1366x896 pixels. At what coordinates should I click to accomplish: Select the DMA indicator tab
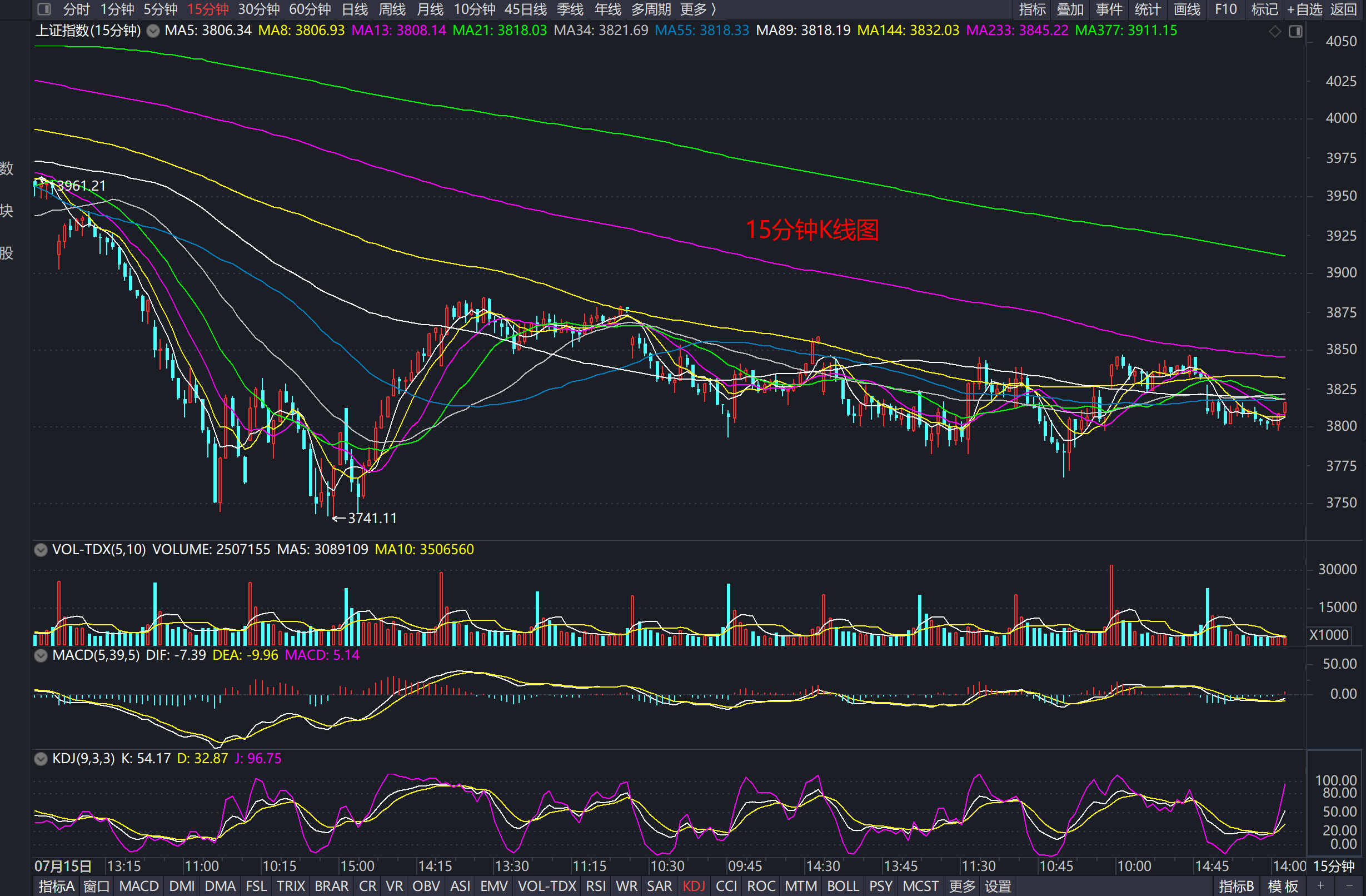[x=221, y=886]
